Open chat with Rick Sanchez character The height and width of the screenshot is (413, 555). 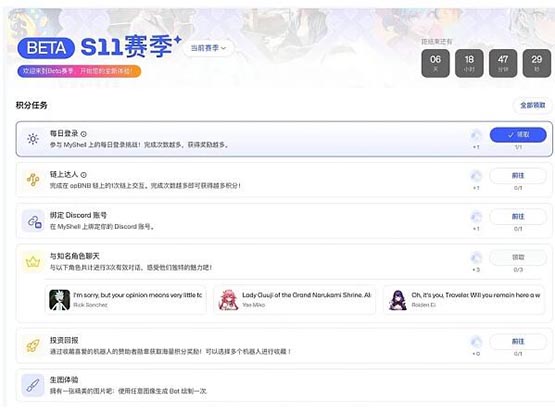pyautogui.click(x=126, y=299)
